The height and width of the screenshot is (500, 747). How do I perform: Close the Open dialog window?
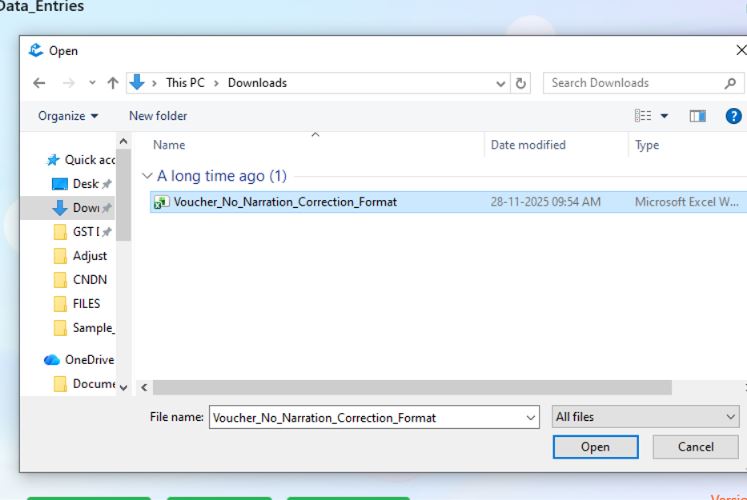click(741, 50)
